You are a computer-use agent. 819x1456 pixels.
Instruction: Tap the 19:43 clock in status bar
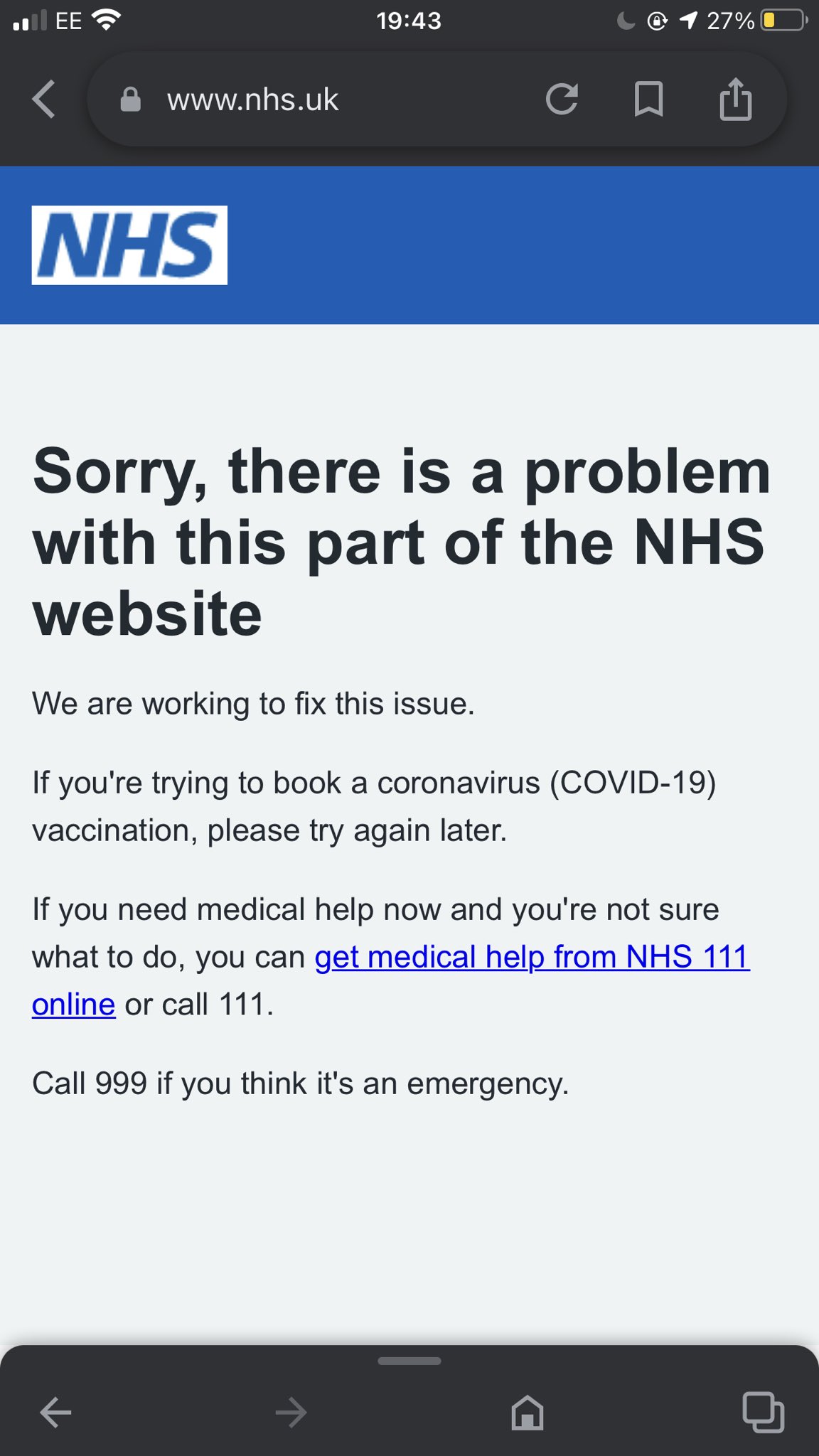(409, 21)
